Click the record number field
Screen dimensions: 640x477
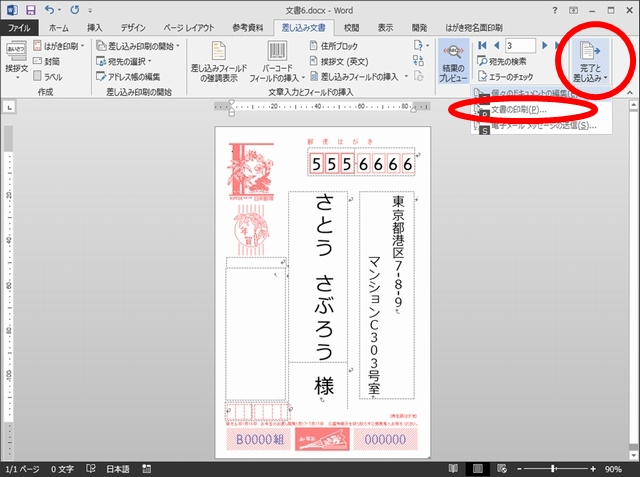(520, 45)
